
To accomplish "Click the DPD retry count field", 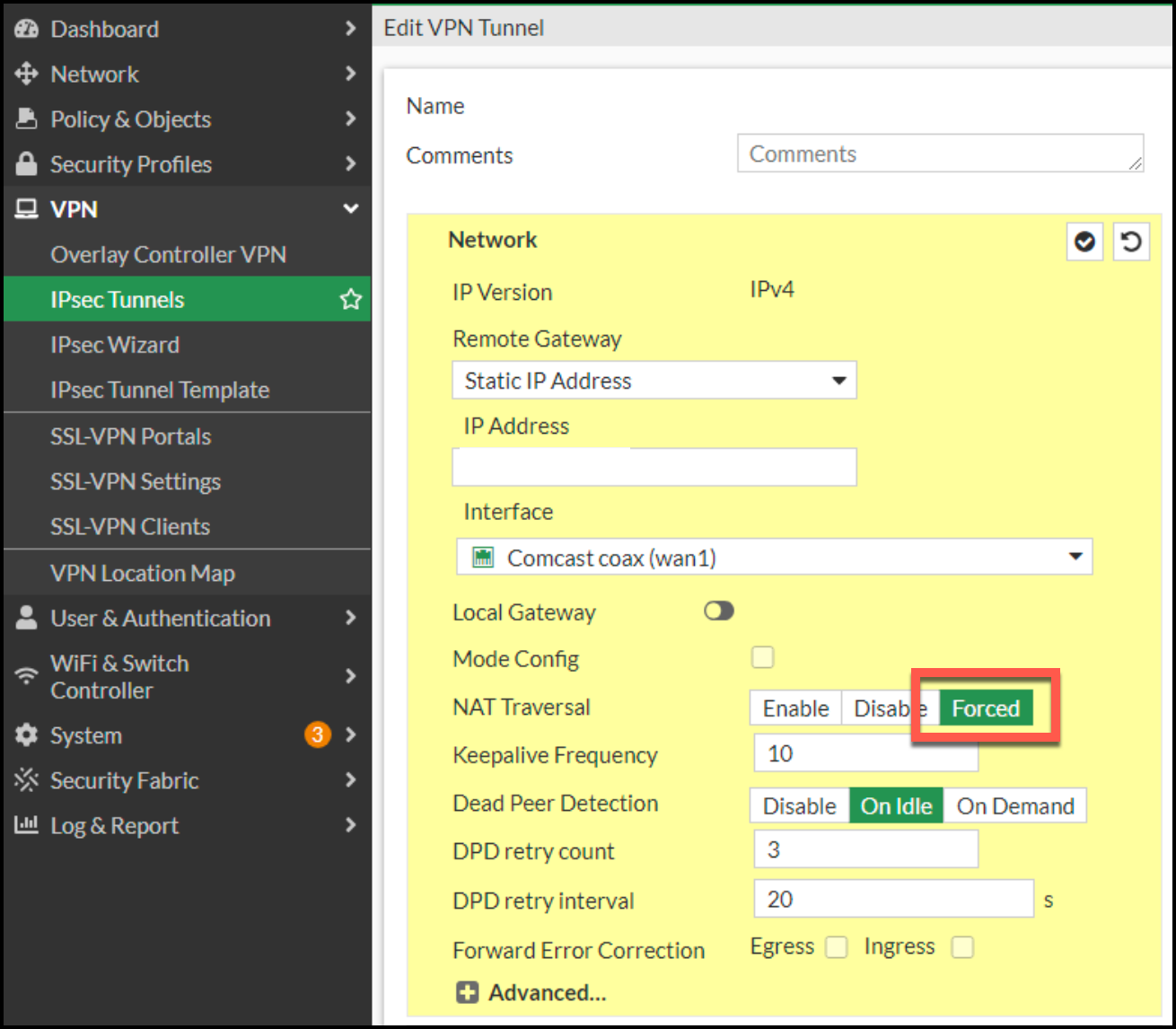I will click(866, 849).
